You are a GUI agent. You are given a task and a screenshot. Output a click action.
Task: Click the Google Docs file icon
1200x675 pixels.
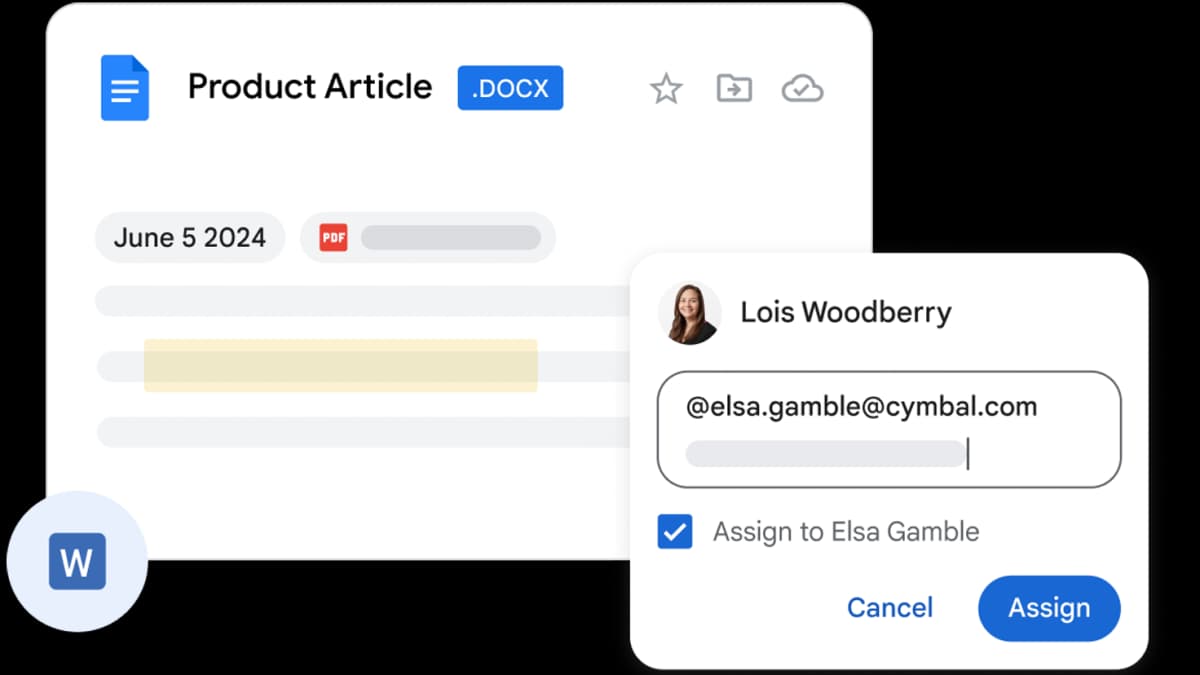tap(125, 88)
